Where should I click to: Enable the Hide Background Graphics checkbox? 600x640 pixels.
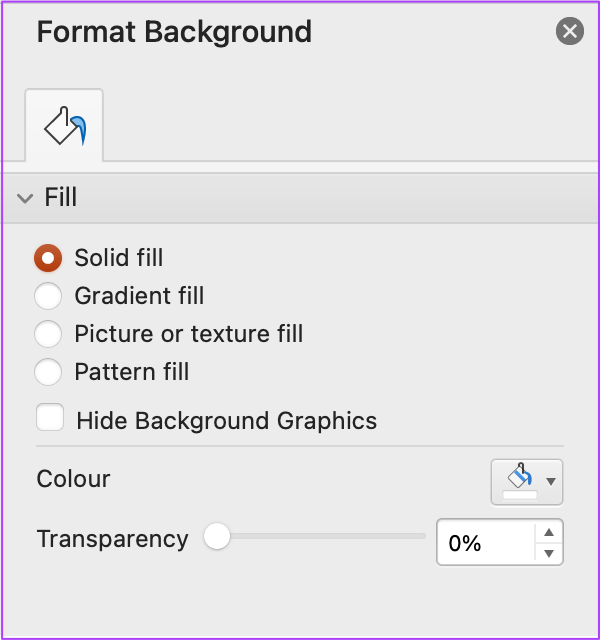pyautogui.click(x=50, y=417)
